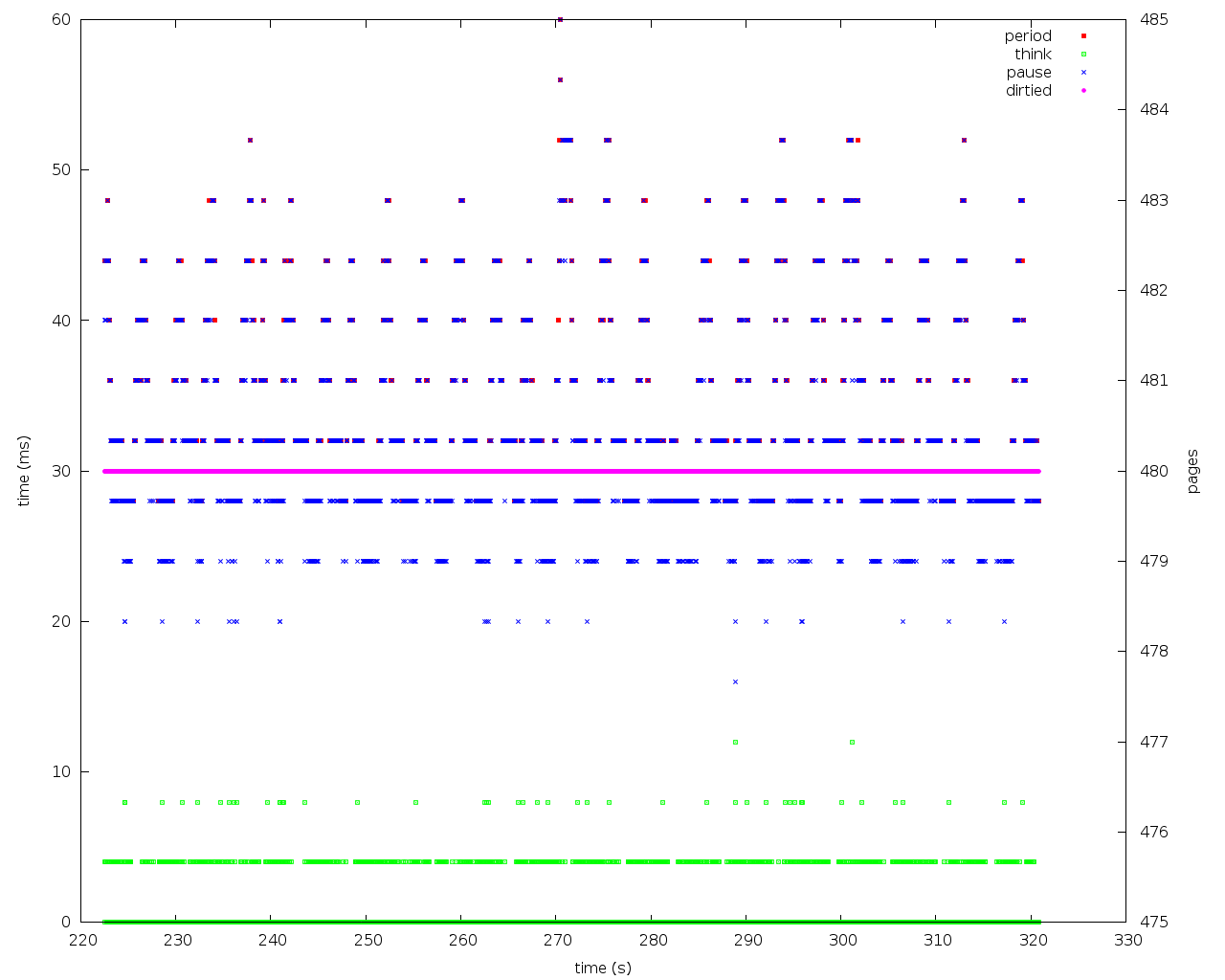1225x980 pixels.
Task: Click the "pages" right axis title
Action: pos(1192,471)
